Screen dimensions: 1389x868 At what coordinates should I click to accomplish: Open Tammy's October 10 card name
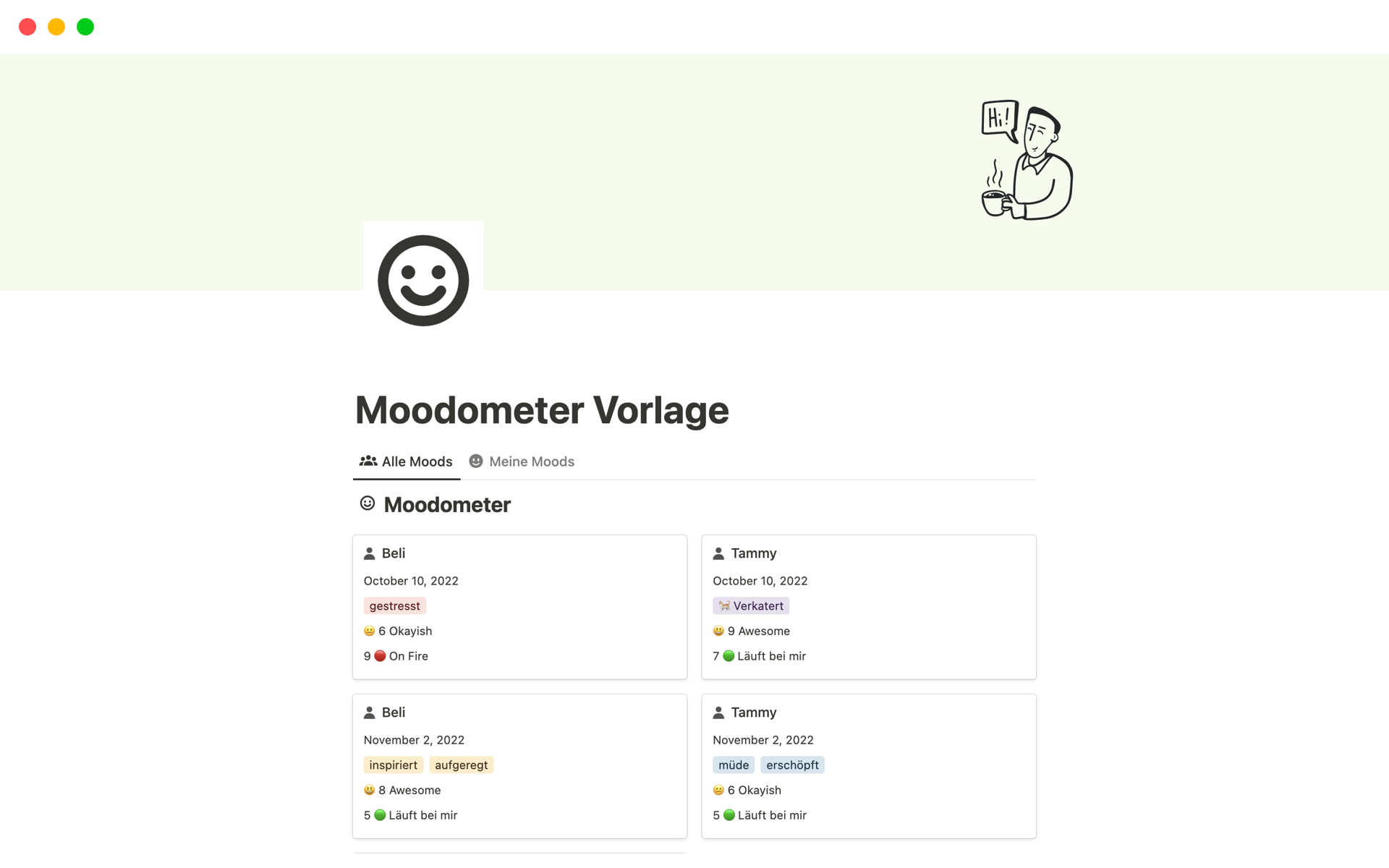click(753, 553)
